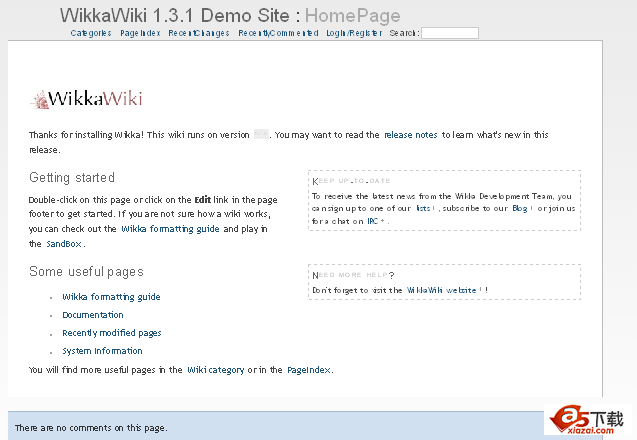Click the version number placeholder after 'runs on version'
This screenshot has height=440, width=637.
pos(261,134)
